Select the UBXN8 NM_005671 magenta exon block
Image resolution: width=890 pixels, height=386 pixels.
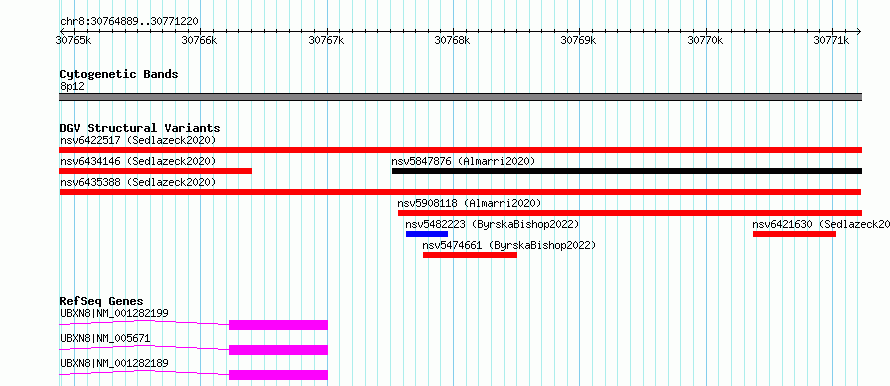pos(278,350)
